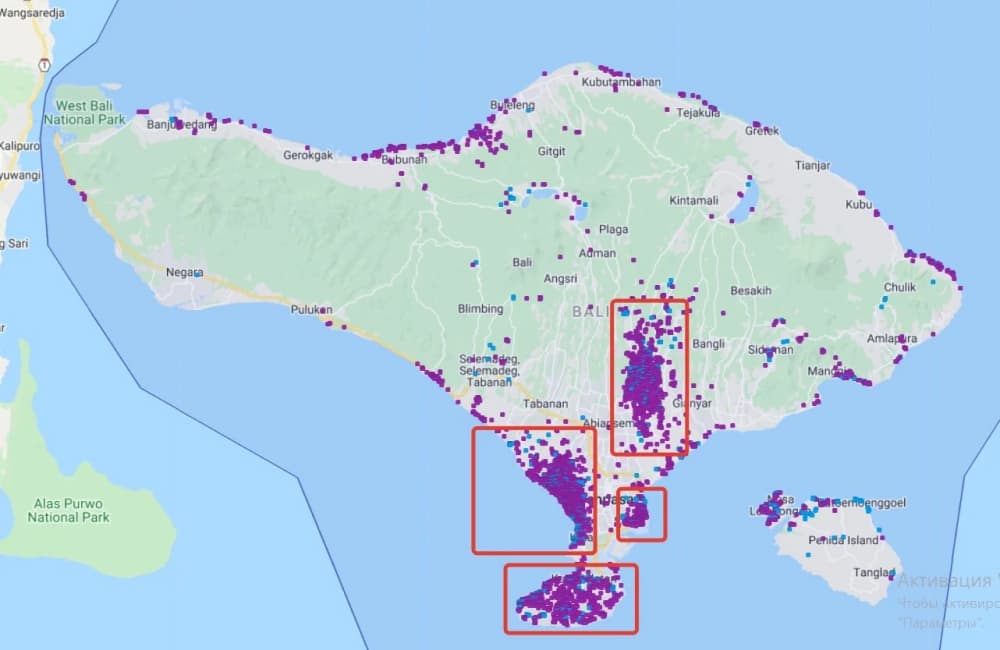The image size is (1000, 650).
Task: Click the Banjuwedang label
Action: coord(182,124)
